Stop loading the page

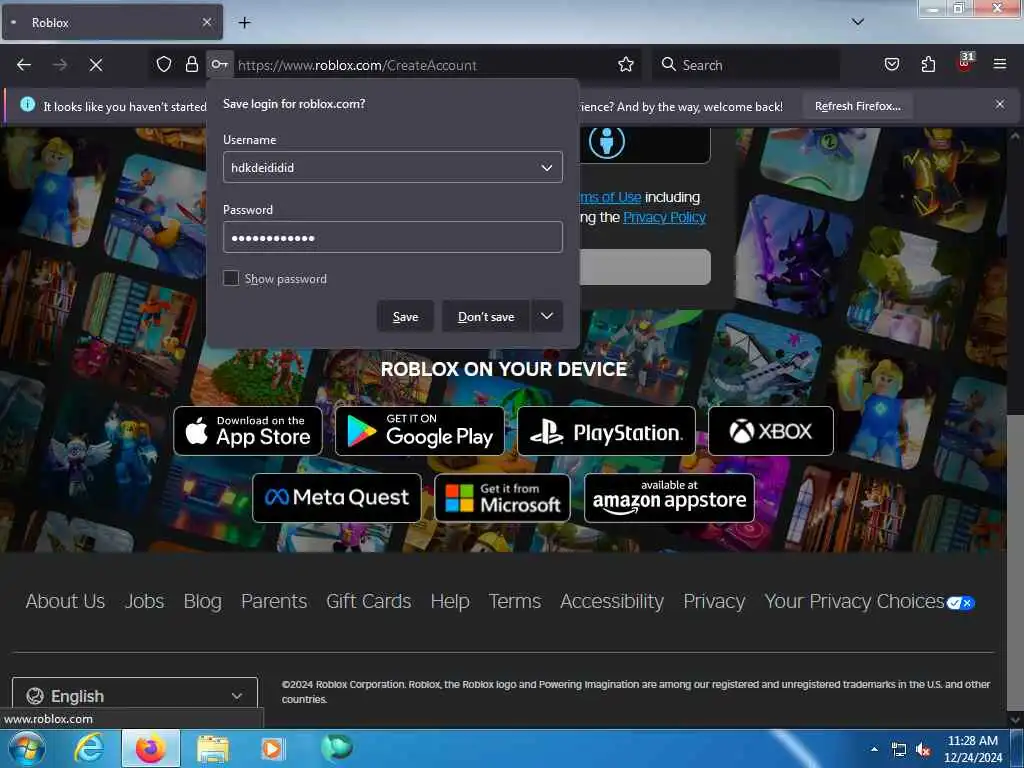coord(96,65)
